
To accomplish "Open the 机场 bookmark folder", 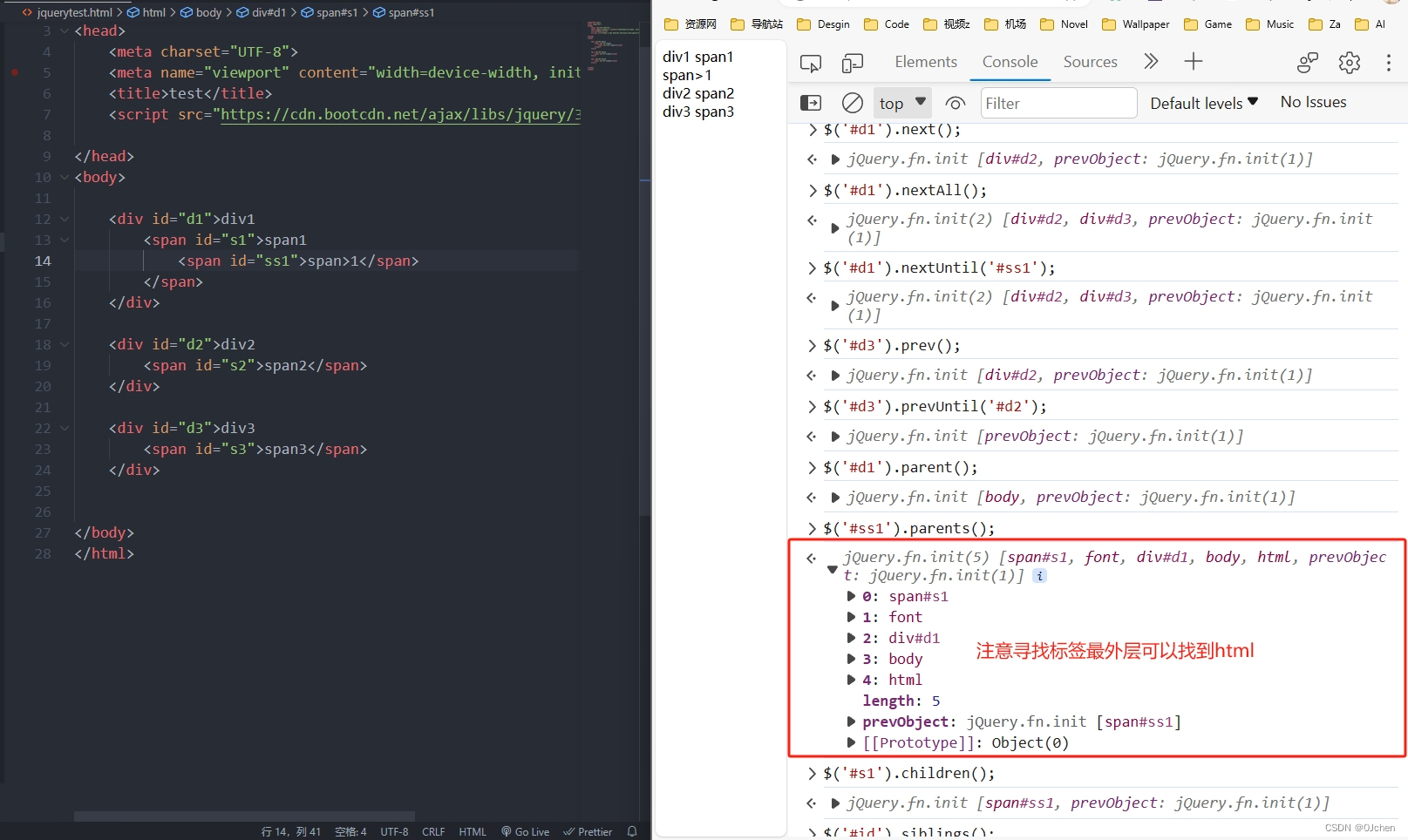I will point(1005,24).
